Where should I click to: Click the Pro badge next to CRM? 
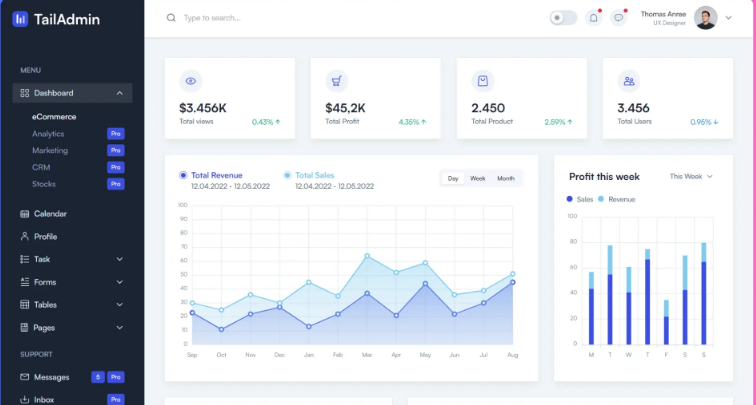pyautogui.click(x=116, y=167)
